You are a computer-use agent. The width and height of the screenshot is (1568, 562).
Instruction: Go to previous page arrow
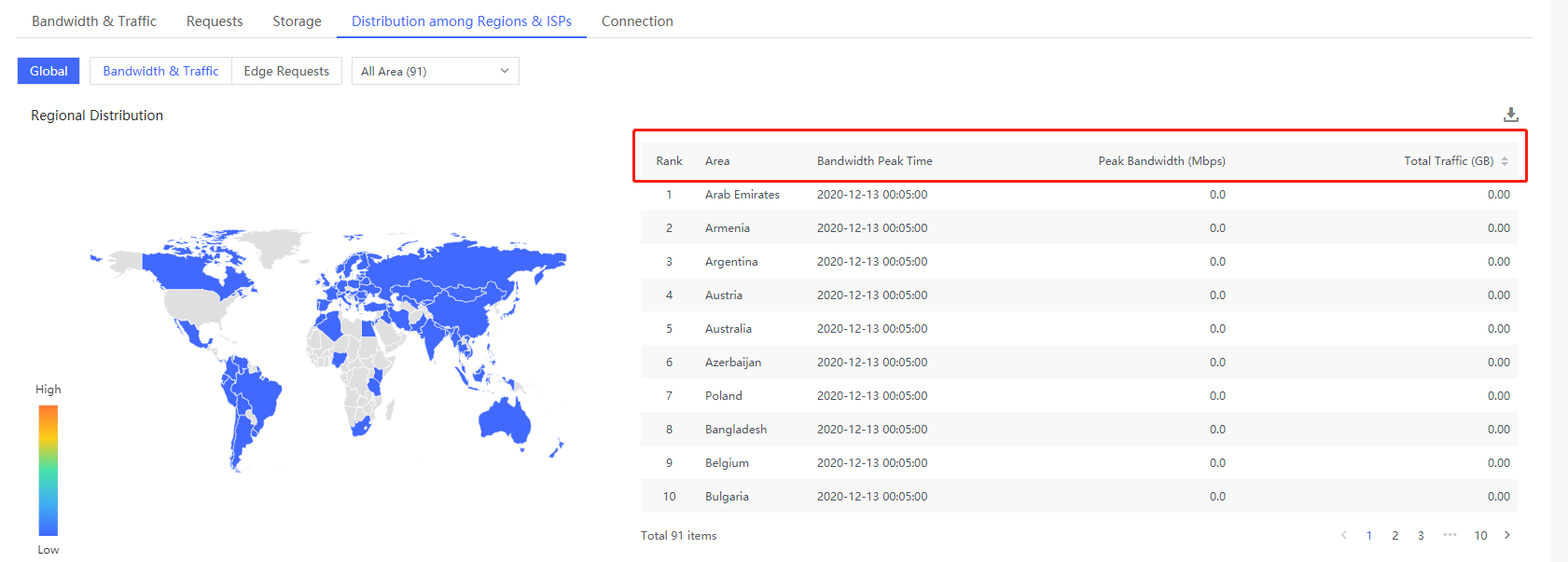(x=1343, y=535)
